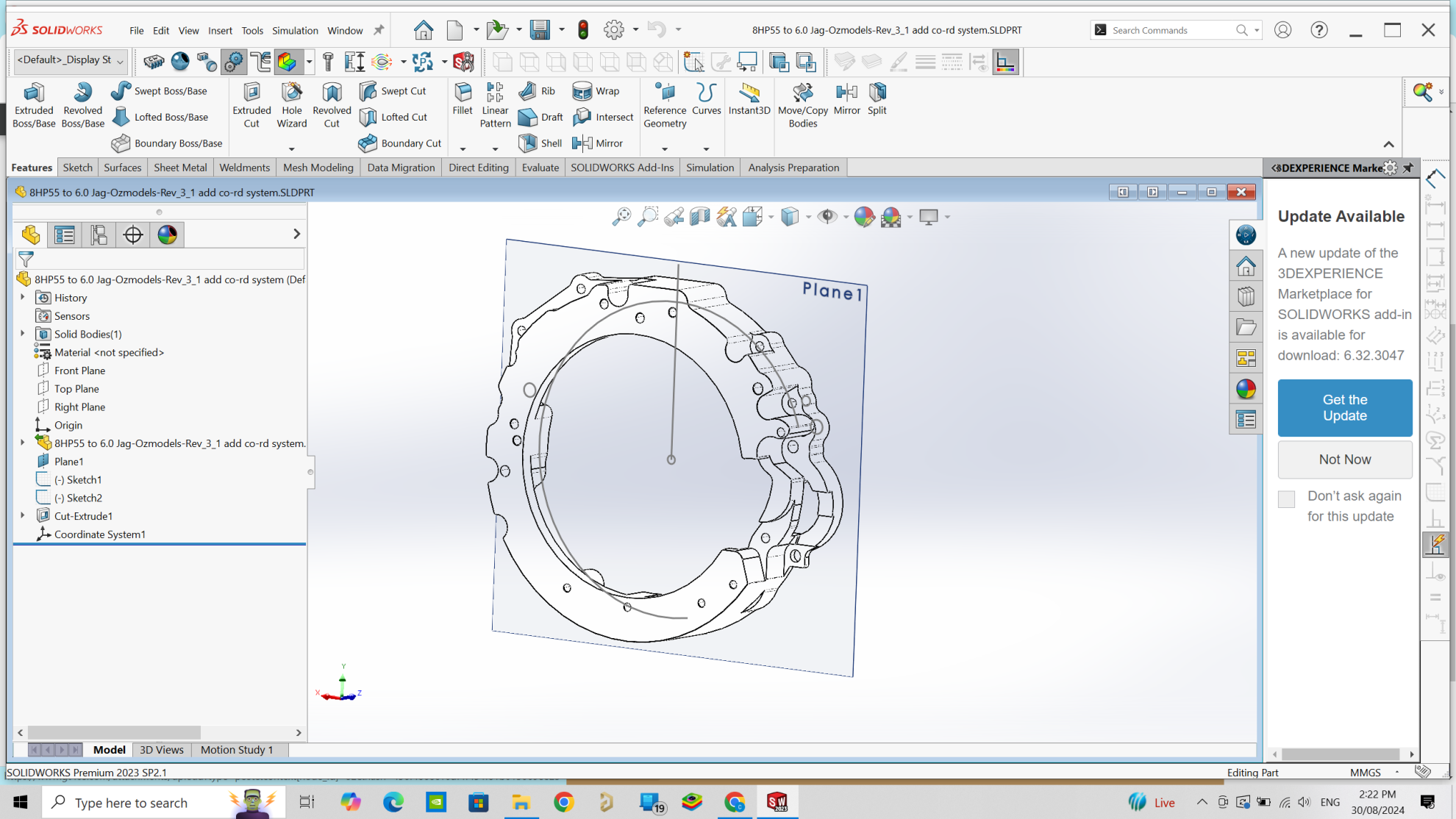Click the Section View icon

[x=700, y=216]
